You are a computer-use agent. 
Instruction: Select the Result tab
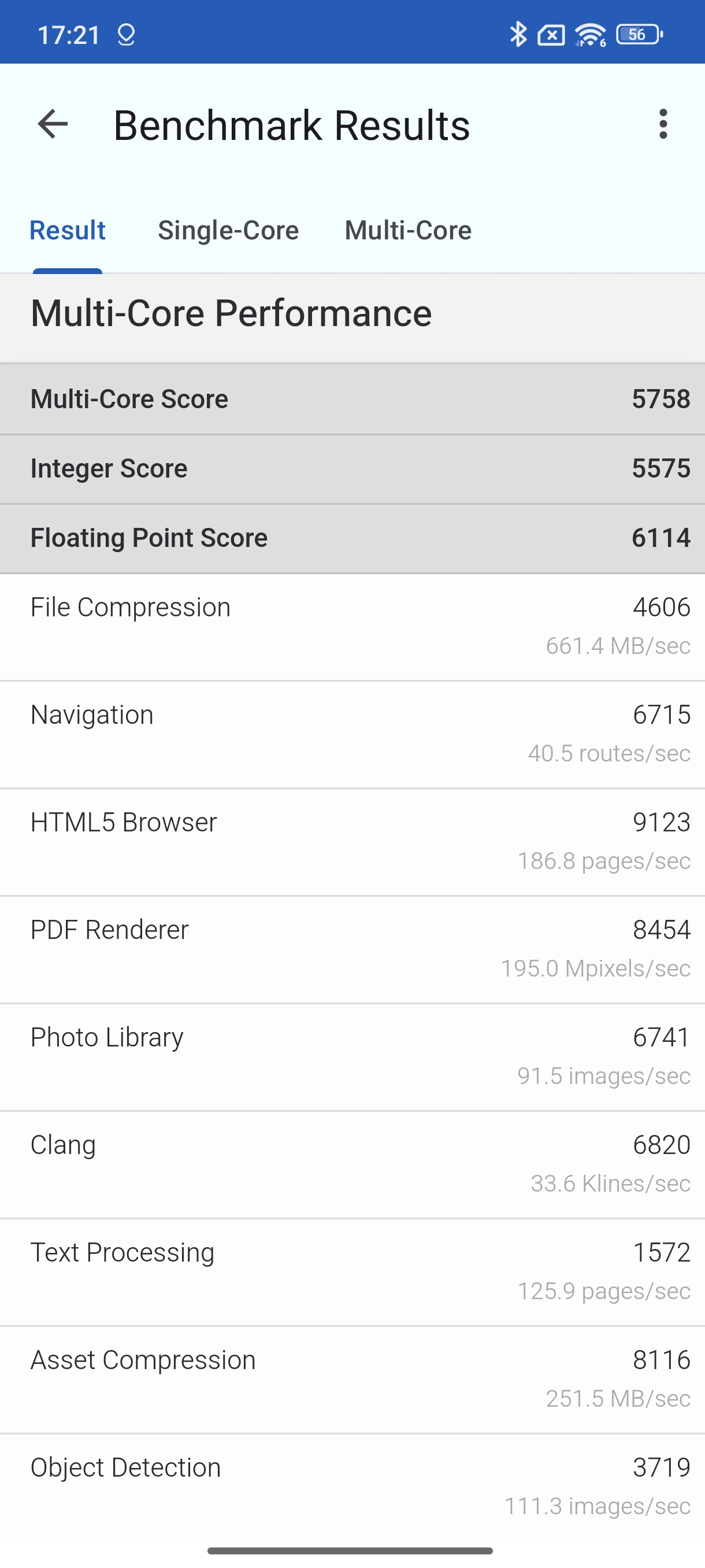tap(68, 230)
